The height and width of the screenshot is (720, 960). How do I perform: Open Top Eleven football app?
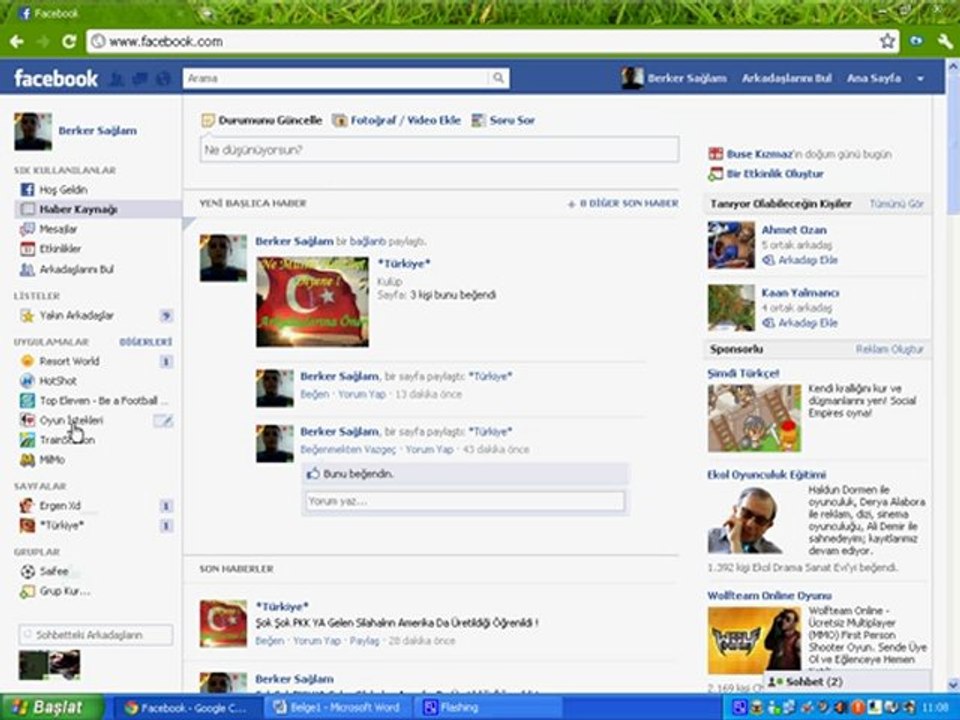click(103, 400)
